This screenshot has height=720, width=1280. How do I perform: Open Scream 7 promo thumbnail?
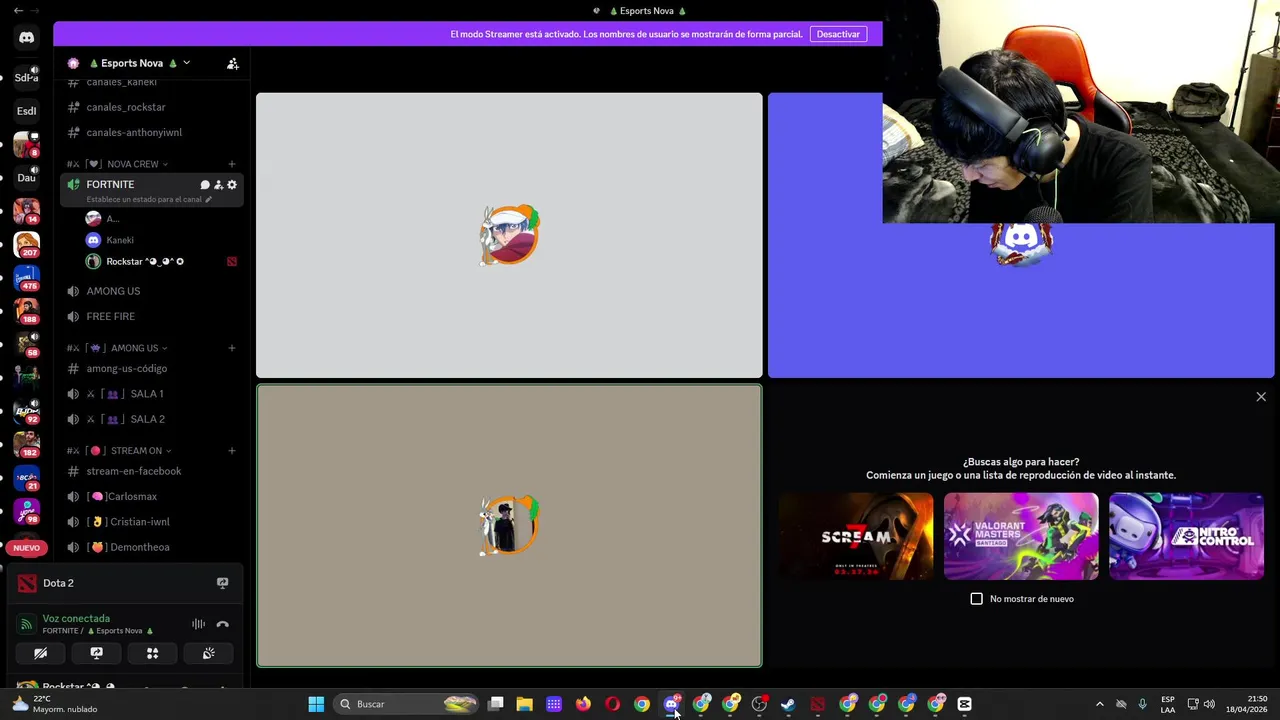(x=856, y=536)
